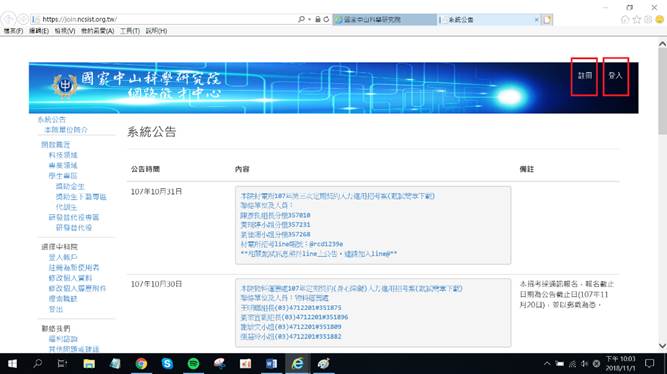667x374 pixels.
Task: Click the smiley feedback icon
Action: tap(659, 20)
